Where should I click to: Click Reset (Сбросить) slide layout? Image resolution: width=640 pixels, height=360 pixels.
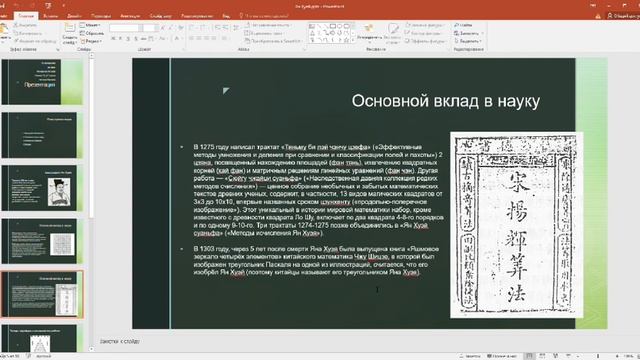tap(92, 33)
